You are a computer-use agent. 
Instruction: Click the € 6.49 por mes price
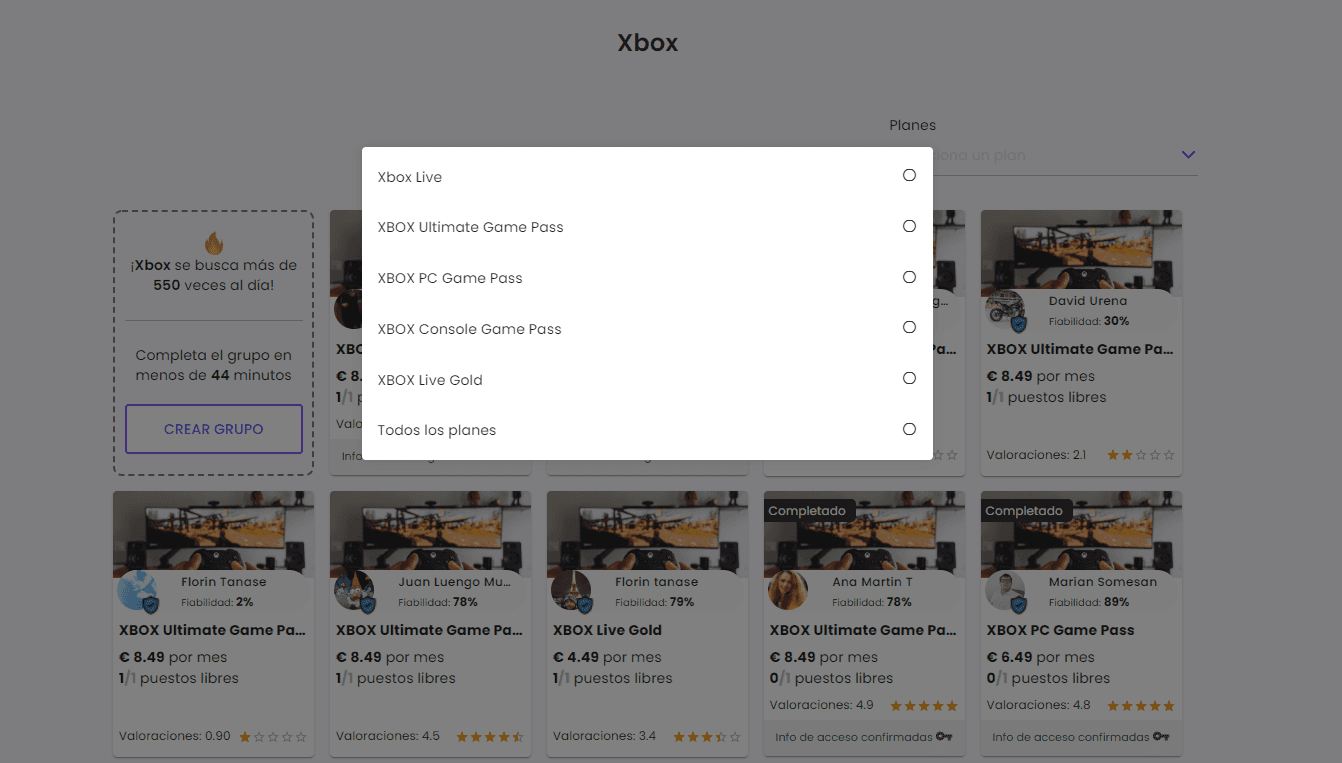coord(1041,657)
